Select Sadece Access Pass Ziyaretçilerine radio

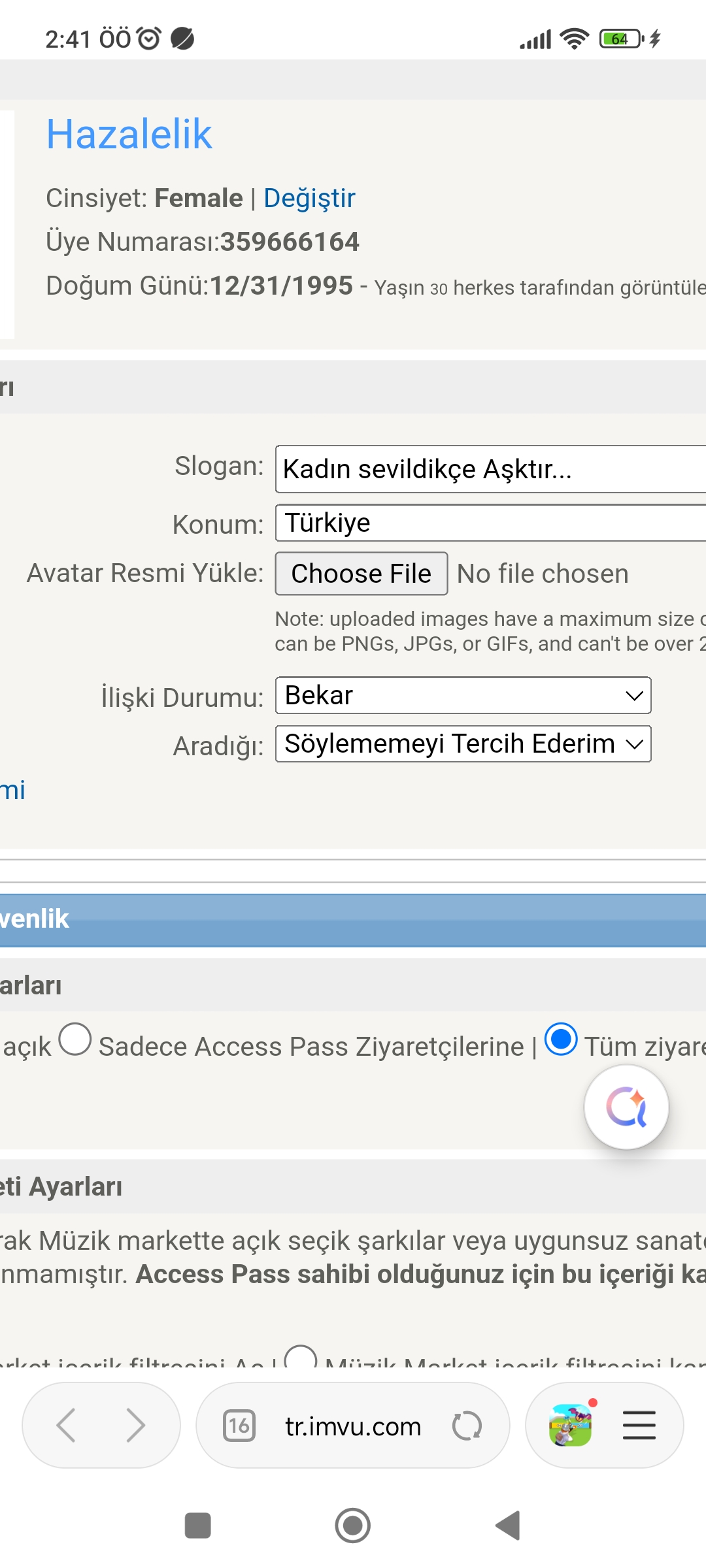pyautogui.click(x=75, y=1039)
